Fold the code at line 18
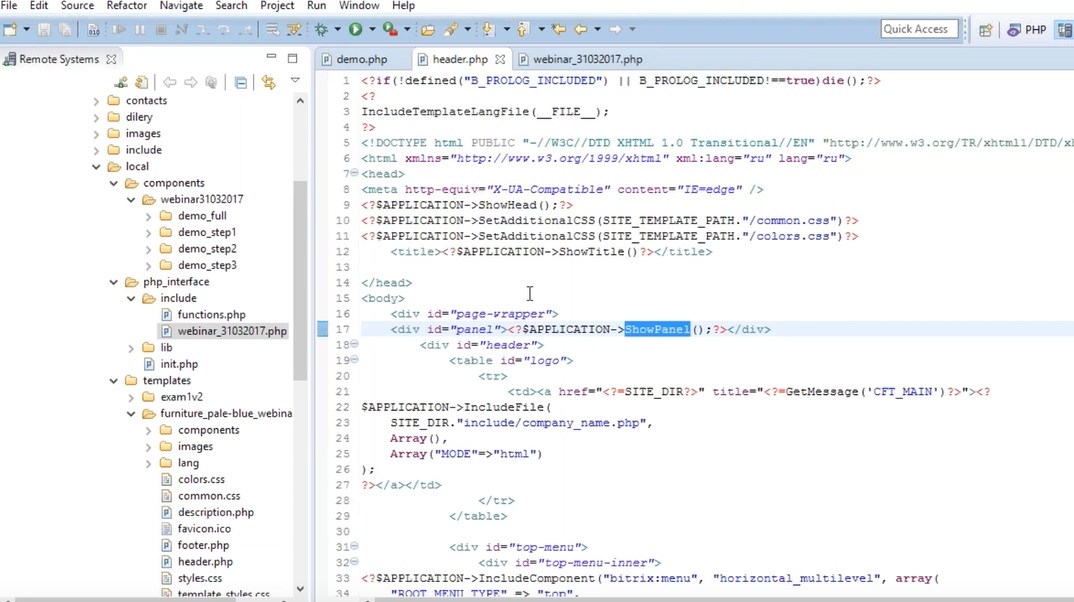Viewport: 1074px width, 602px height. [354, 344]
